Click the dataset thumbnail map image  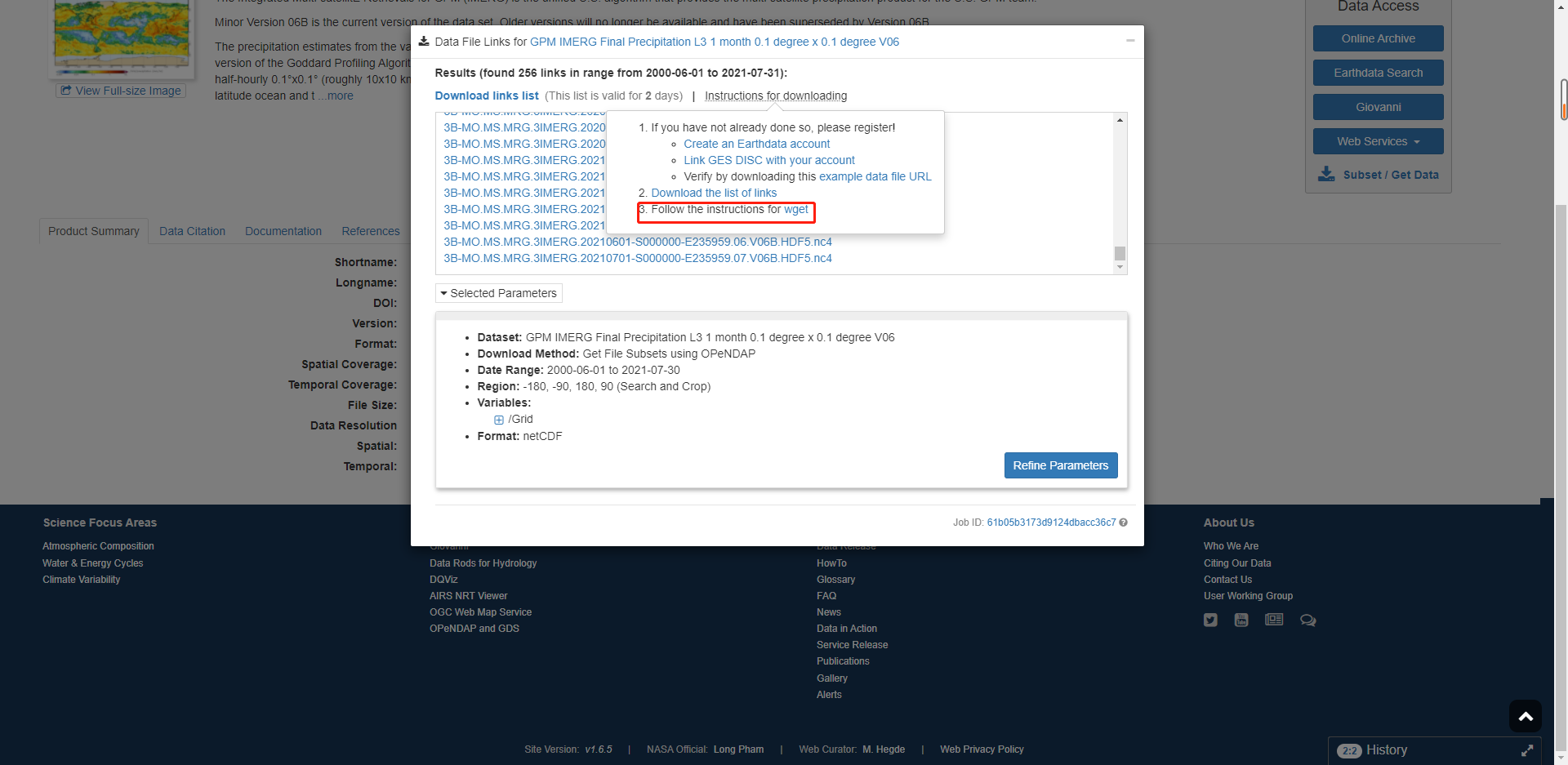click(122, 34)
